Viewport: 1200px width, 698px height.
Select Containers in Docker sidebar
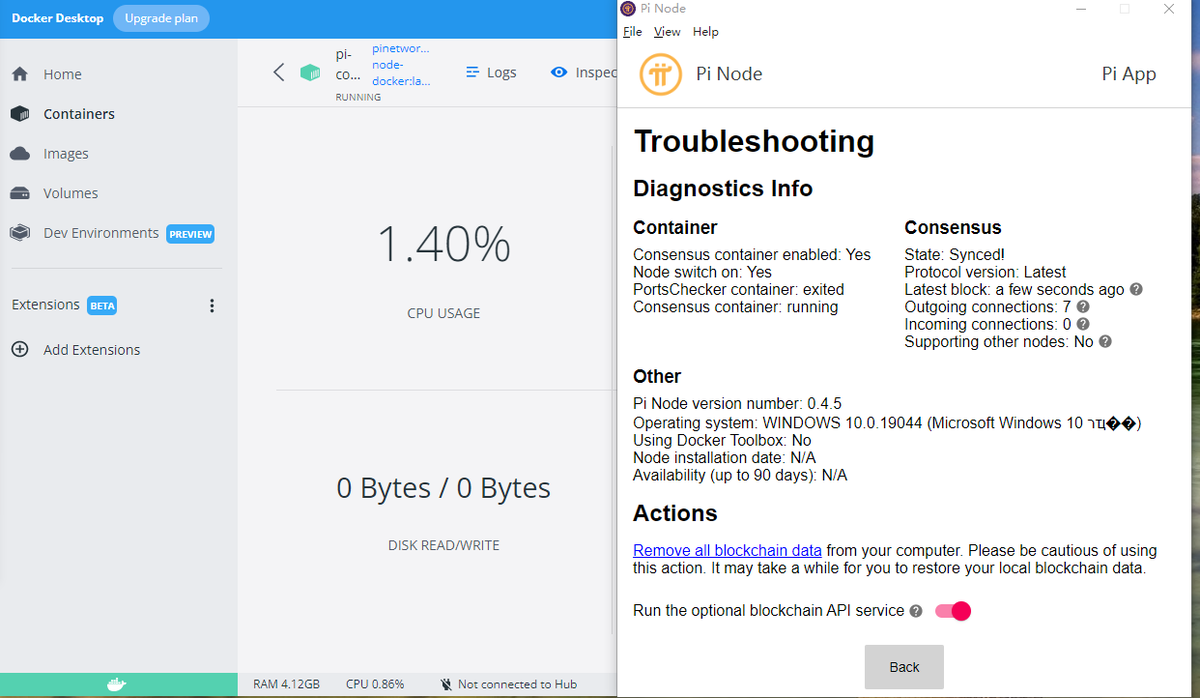click(78, 114)
